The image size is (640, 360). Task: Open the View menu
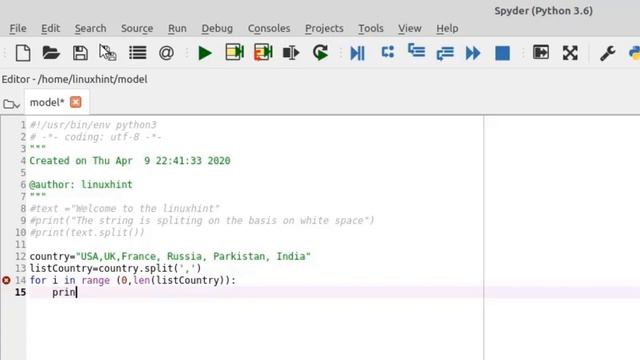coord(410,28)
